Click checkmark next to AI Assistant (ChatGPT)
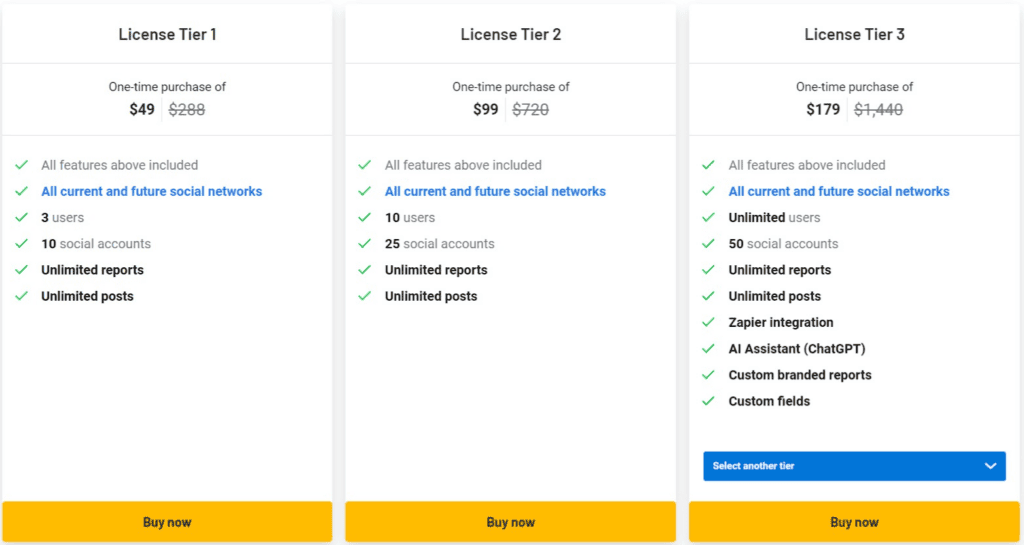This screenshot has width=1024, height=545. pyautogui.click(x=708, y=349)
